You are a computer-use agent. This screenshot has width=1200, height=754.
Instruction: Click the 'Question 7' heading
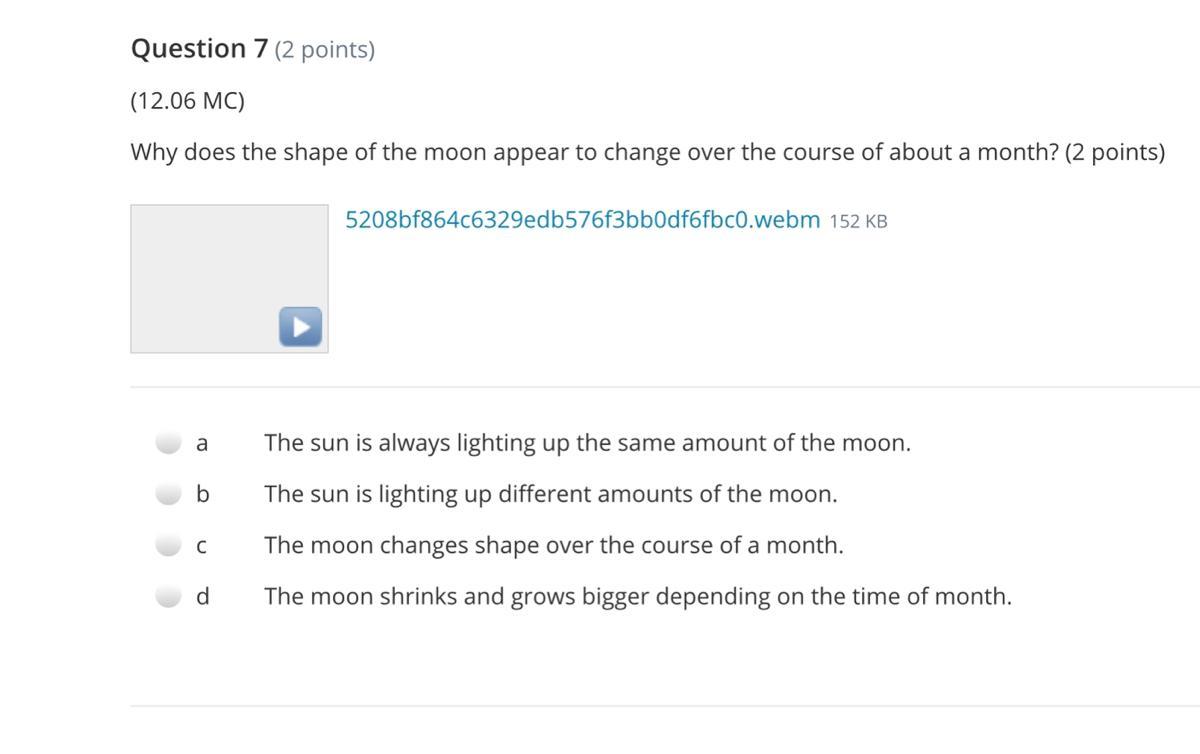point(200,49)
